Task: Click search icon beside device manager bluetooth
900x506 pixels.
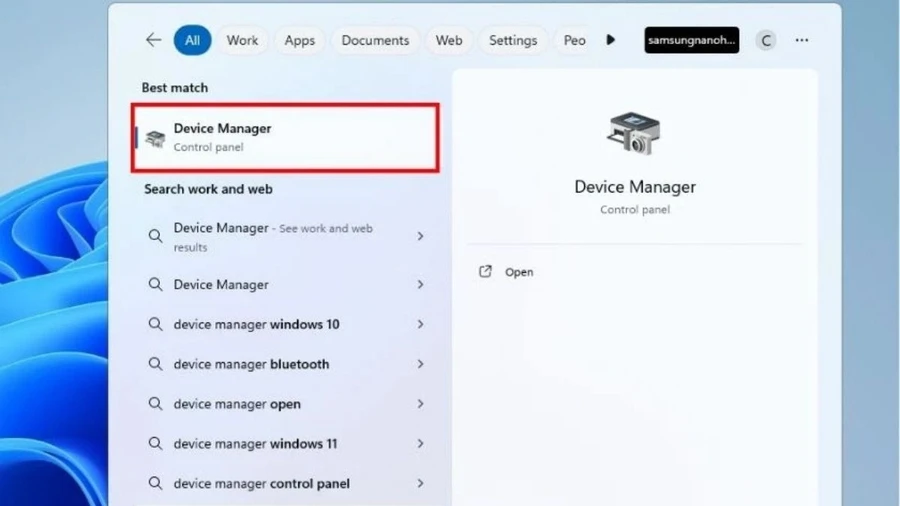Action: [155, 364]
